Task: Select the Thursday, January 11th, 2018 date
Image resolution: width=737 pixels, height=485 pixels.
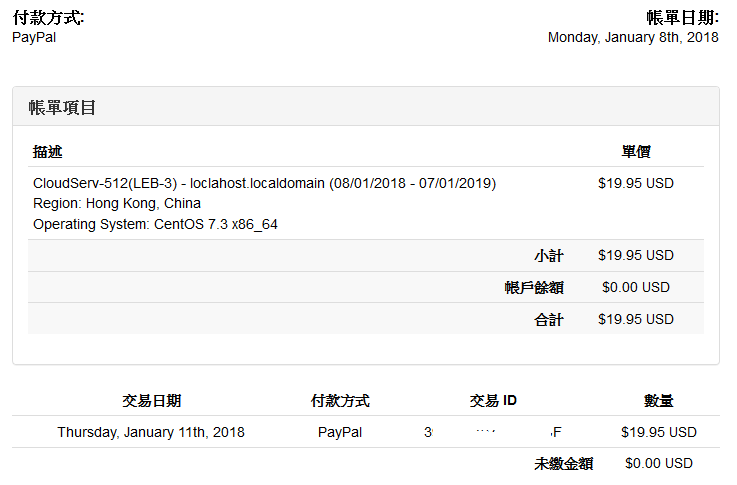Action: (x=151, y=433)
